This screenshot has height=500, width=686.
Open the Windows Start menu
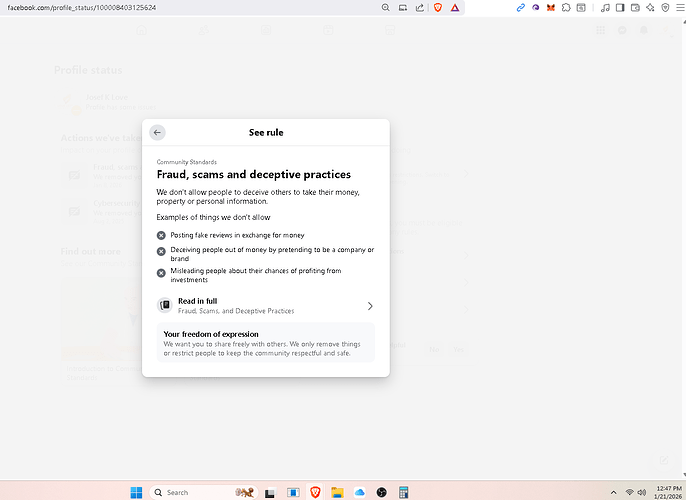click(x=137, y=492)
